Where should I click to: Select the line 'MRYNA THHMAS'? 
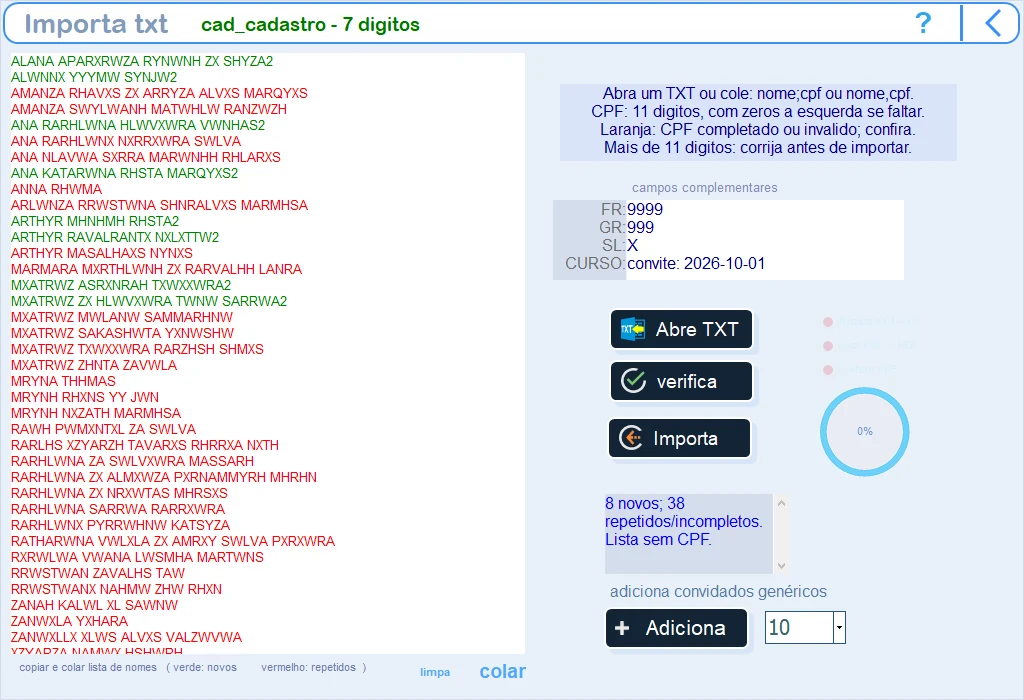(x=63, y=381)
